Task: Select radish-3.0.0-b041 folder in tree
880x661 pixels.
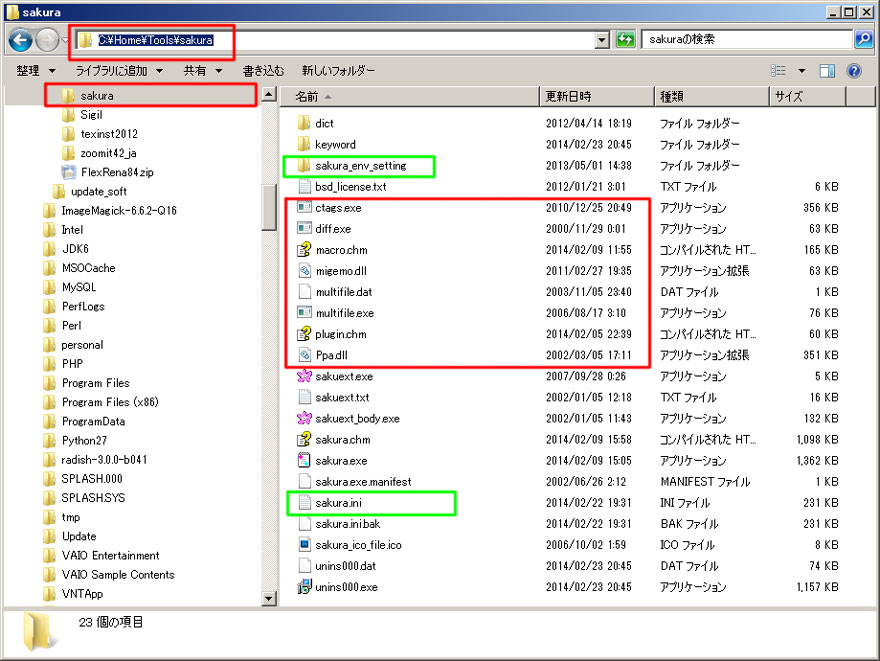Action: click(104, 460)
